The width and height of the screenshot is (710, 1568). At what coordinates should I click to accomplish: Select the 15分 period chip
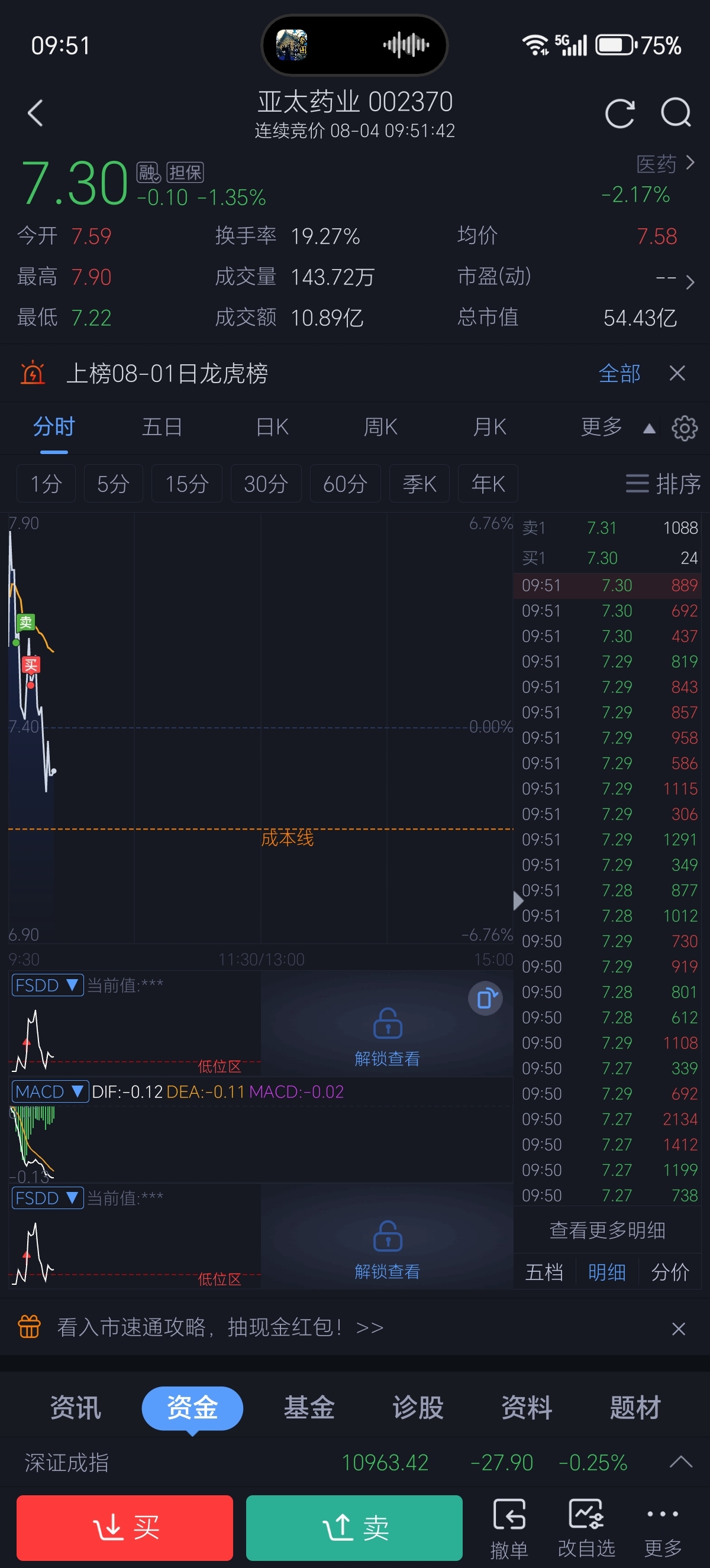pos(187,484)
